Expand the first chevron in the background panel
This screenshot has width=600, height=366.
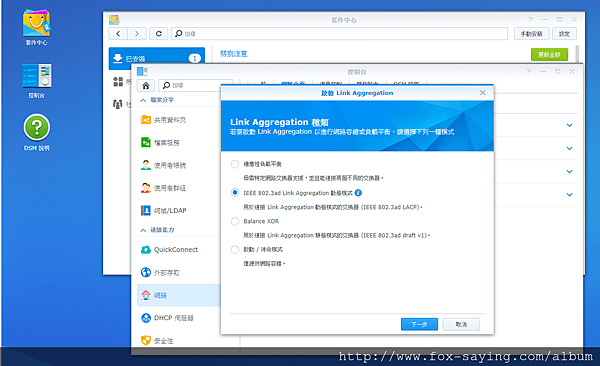click(569, 125)
